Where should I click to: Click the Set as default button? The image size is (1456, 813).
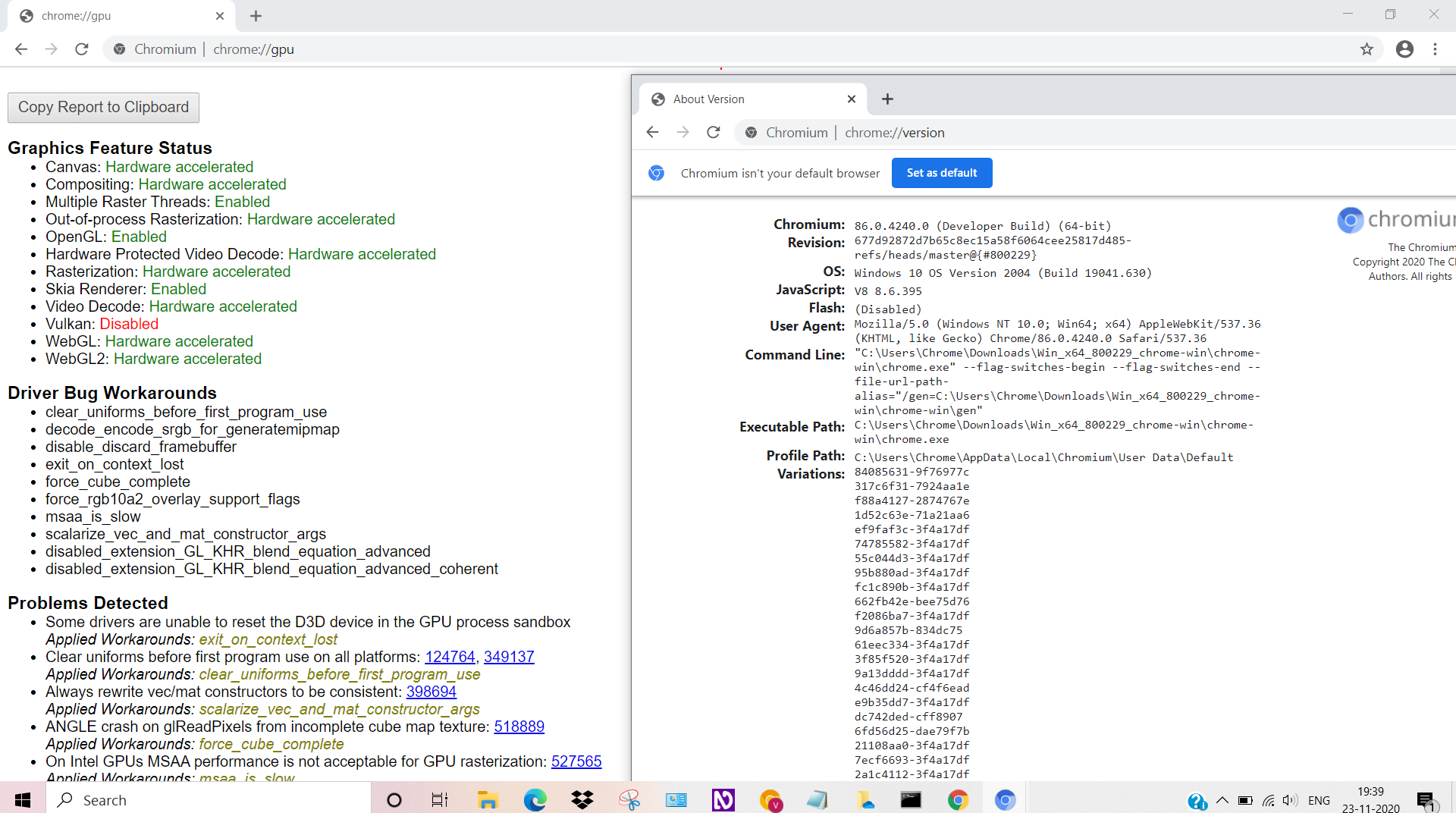point(942,173)
